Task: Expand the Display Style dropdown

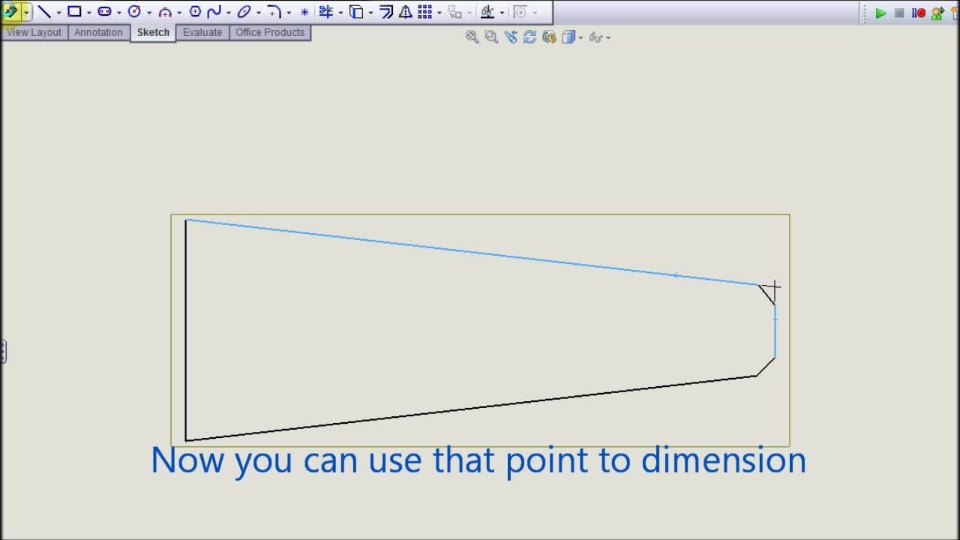Action: [580, 38]
